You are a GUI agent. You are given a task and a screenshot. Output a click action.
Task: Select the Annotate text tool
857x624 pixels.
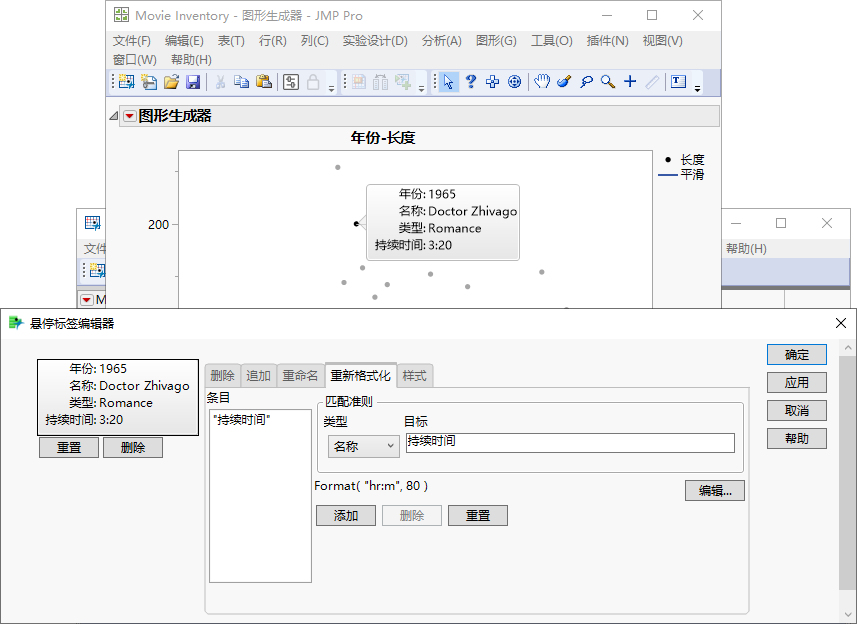pos(678,82)
